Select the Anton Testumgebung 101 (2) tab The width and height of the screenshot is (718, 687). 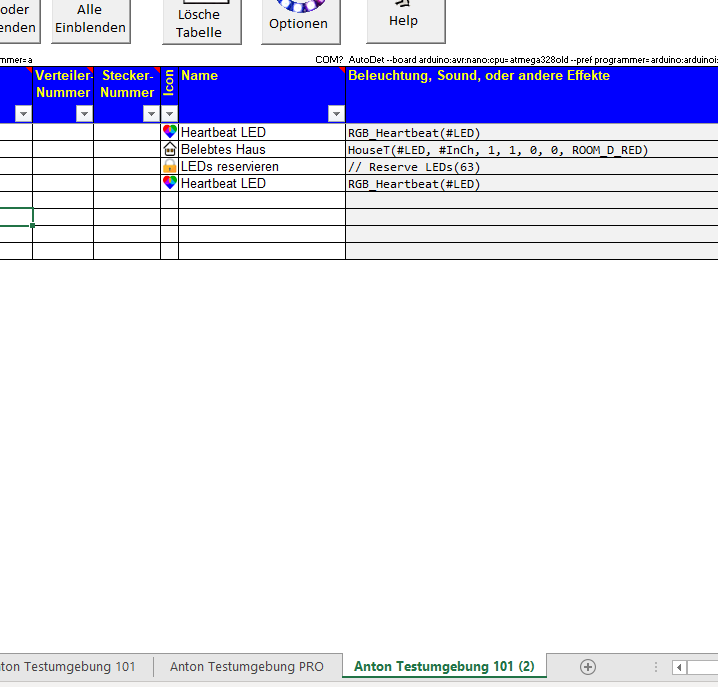pyautogui.click(x=444, y=667)
